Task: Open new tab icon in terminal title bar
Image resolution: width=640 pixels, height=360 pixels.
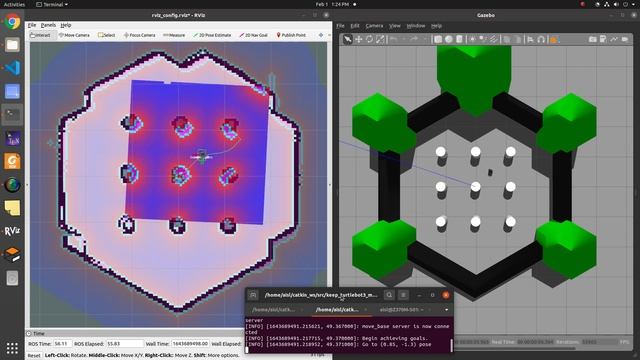Action: (253, 295)
